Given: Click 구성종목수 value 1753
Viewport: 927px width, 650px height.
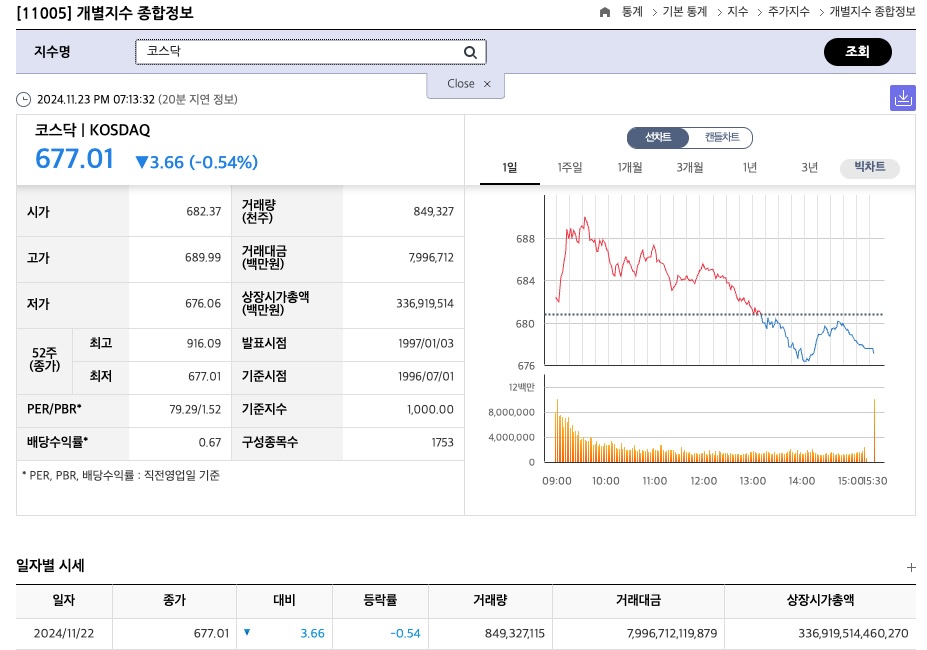Looking at the screenshot, I should click(x=442, y=442).
